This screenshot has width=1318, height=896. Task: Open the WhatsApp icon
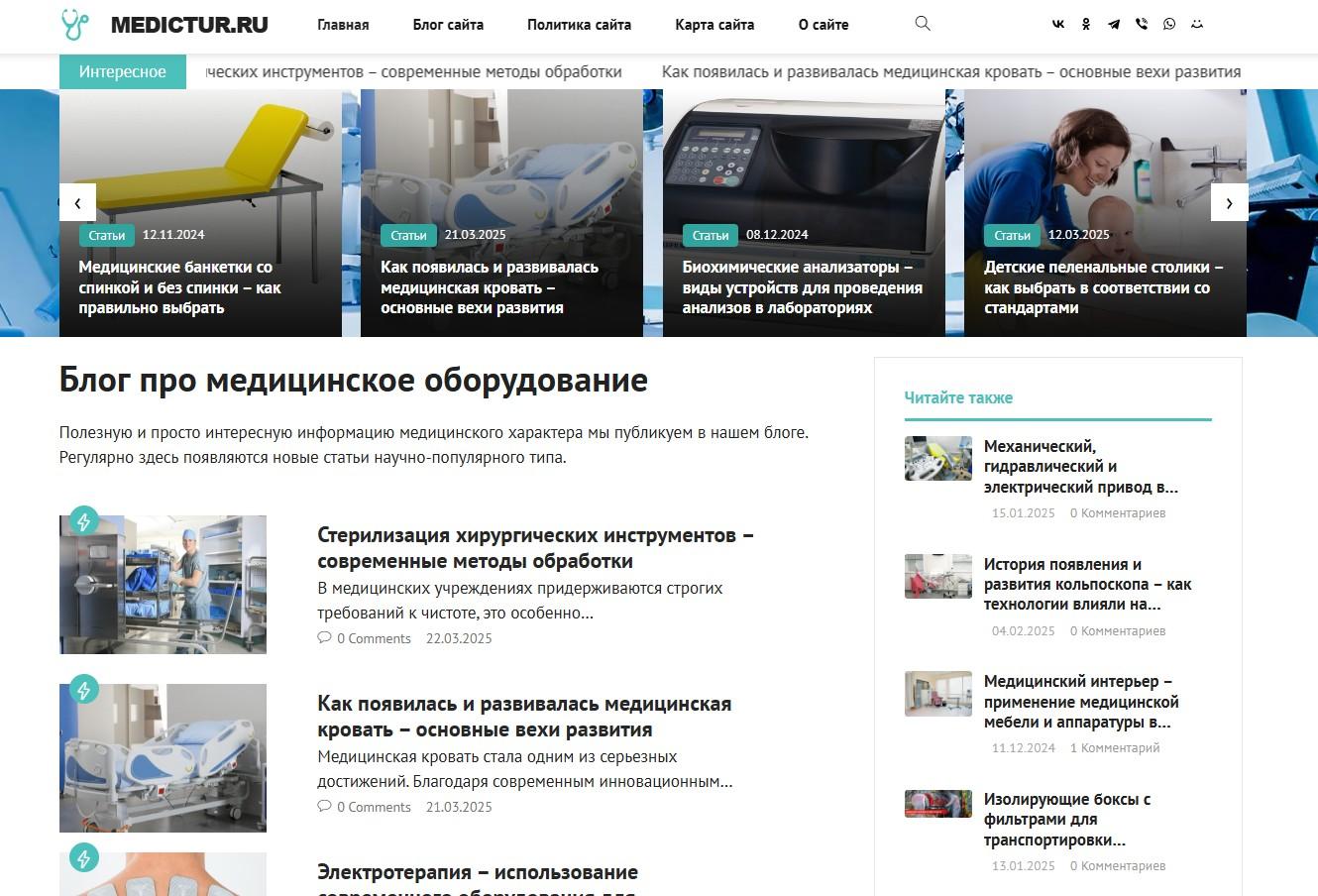click(x=1169, y=25)
